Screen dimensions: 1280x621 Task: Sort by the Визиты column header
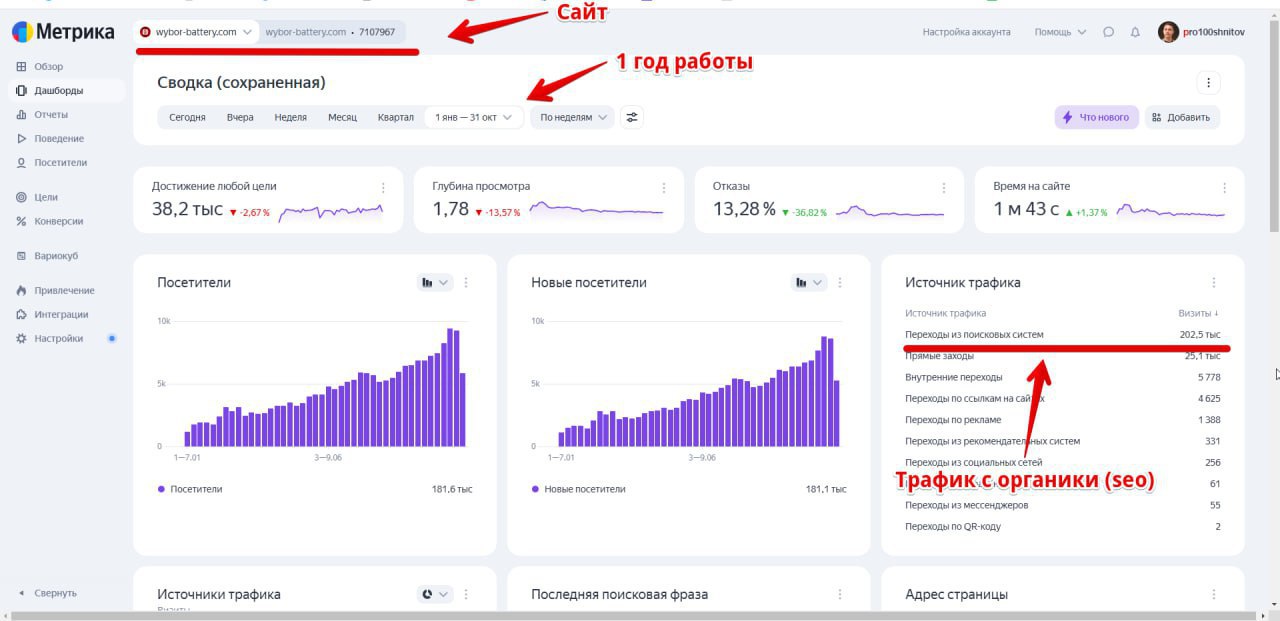(1199, 313)
